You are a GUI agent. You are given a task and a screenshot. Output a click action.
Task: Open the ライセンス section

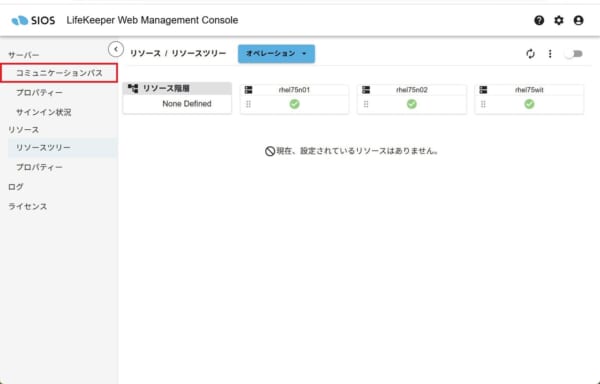click(28, 207)
